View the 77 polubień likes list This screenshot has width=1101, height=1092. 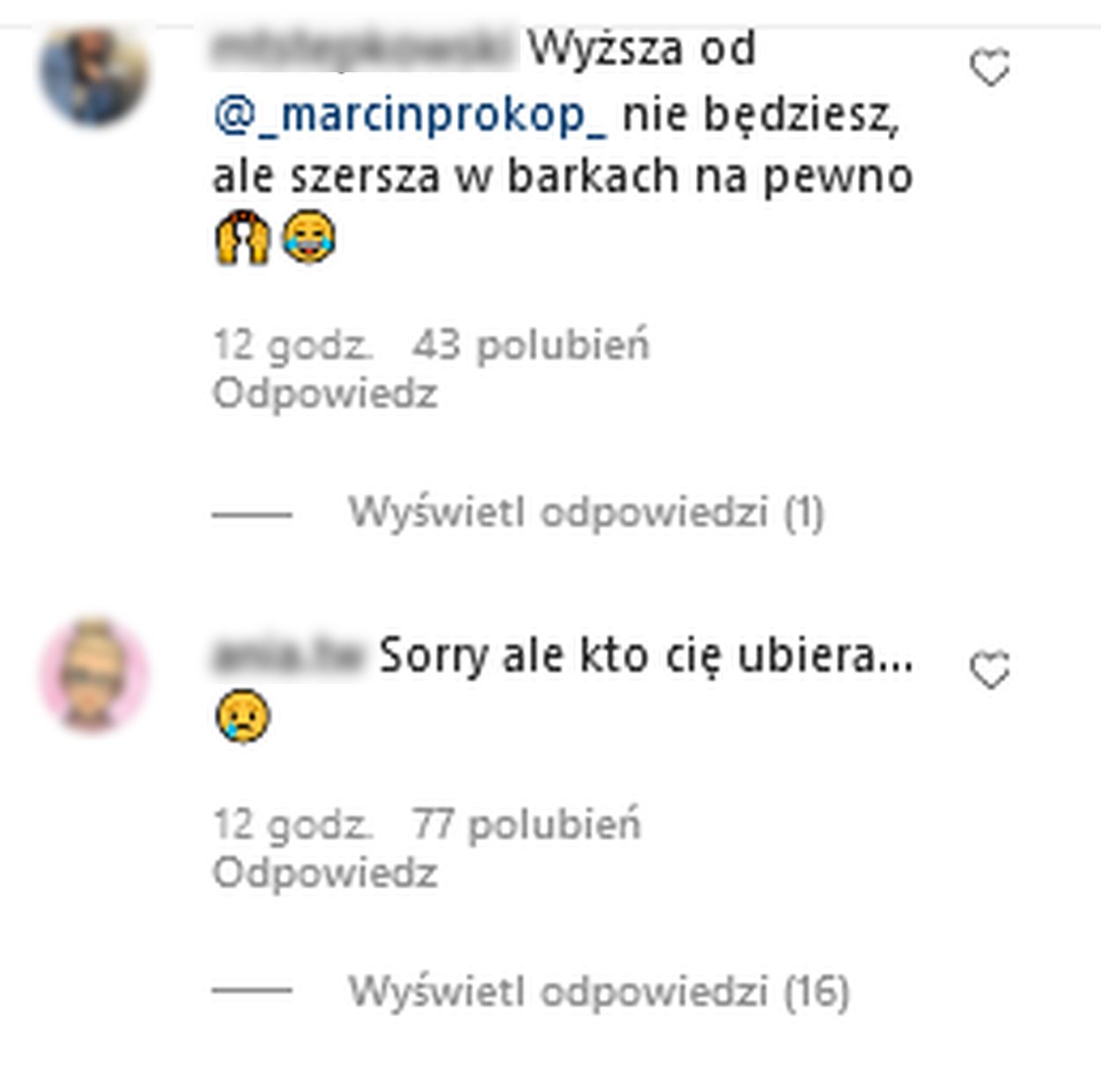(527, 825)
